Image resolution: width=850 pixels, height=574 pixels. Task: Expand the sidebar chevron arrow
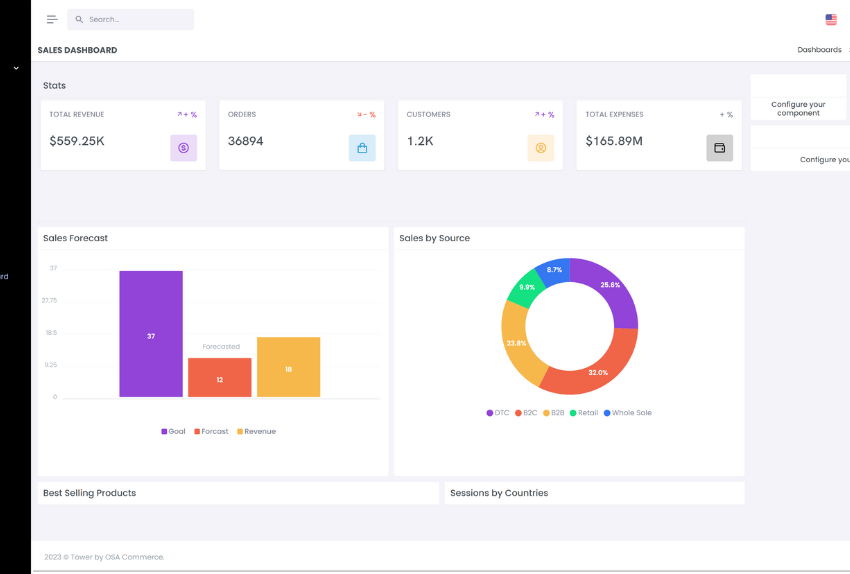pyautogui.click(x=16, y=68)
